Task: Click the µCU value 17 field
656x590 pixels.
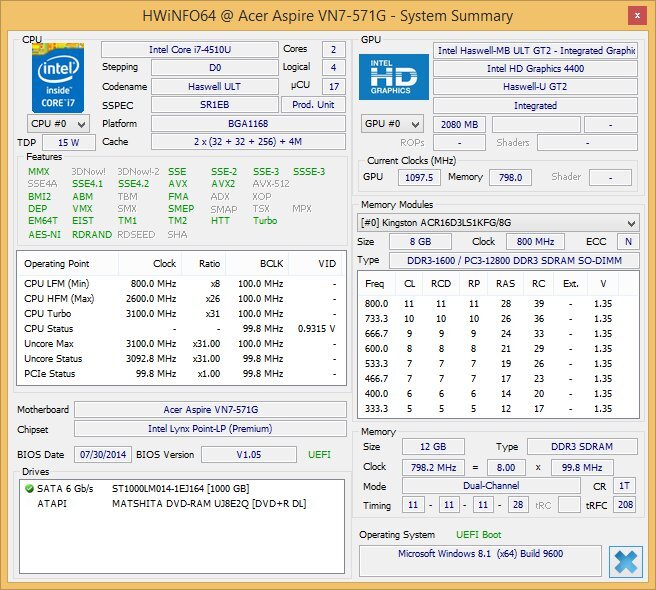Action: tap(333, 86)
